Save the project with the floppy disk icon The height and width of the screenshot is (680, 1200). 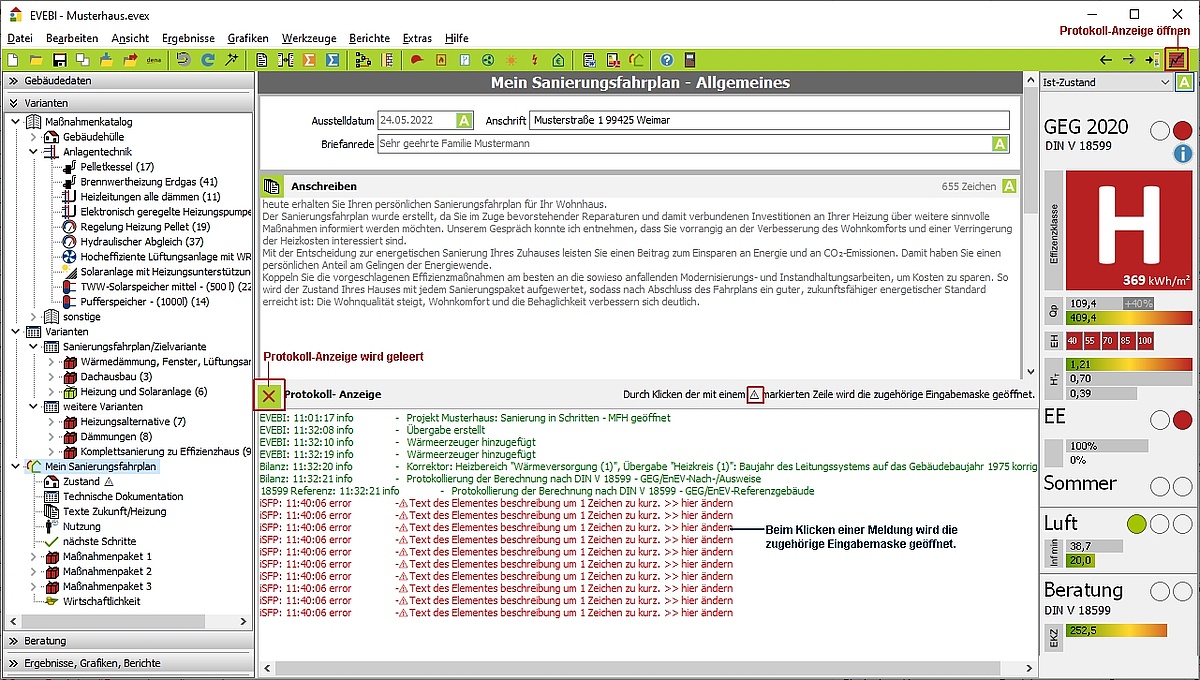pos(59,60)
